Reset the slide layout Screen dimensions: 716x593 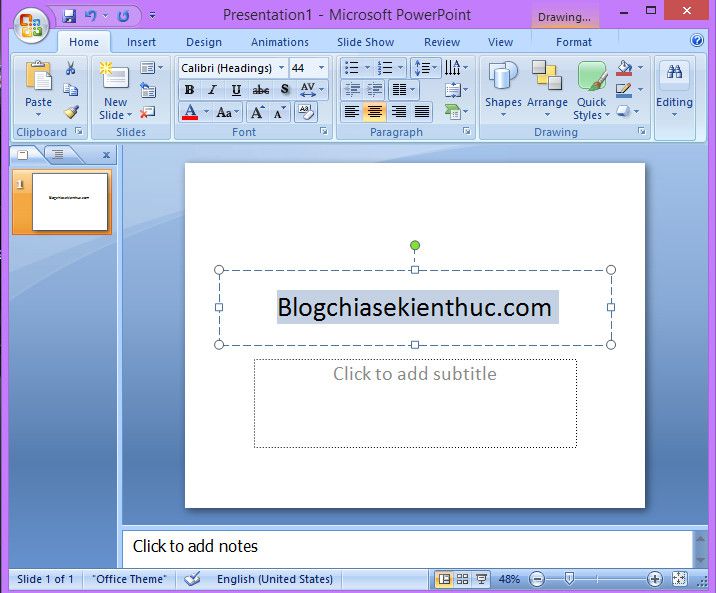click(x=148, y=90)
